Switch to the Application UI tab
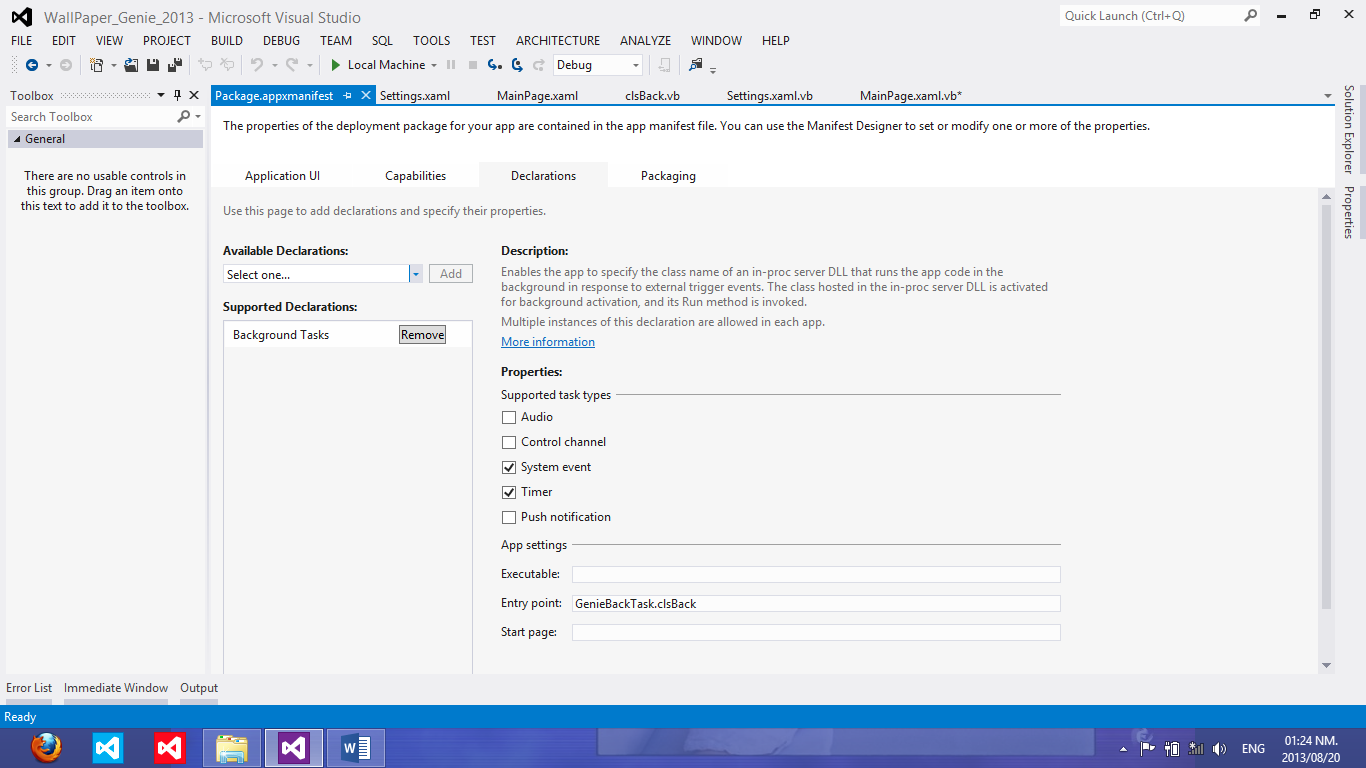The image size is (1366, 768). point(282,176)
